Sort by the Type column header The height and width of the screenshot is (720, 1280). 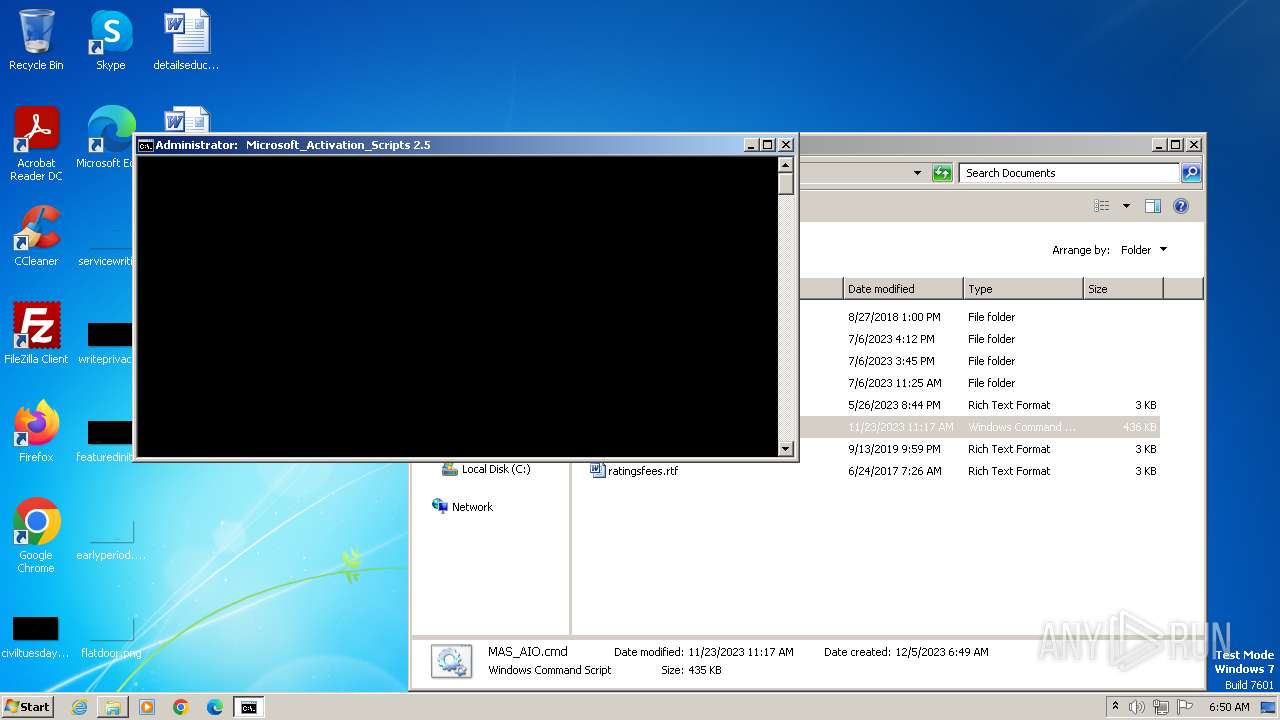coord(1022,289)
